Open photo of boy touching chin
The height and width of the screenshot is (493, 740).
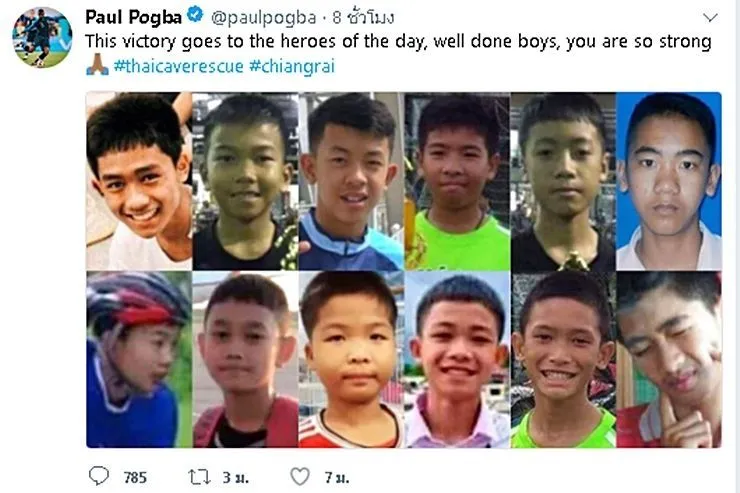click(669, 359)
